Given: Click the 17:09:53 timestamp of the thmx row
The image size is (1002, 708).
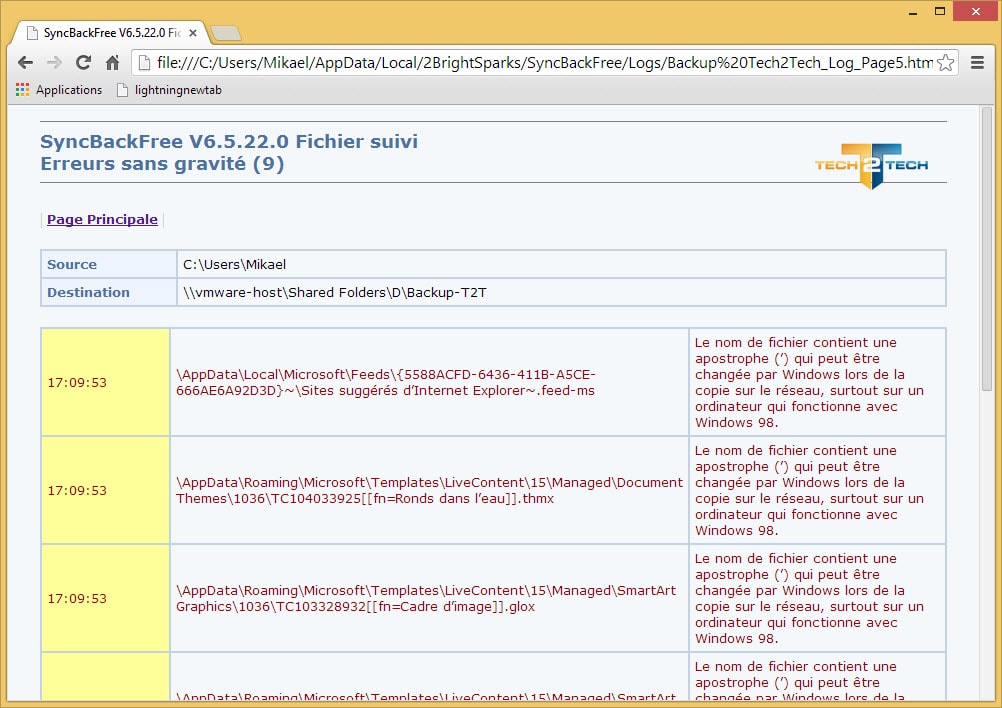Looking at the screenshot, I should coord(77,491).
